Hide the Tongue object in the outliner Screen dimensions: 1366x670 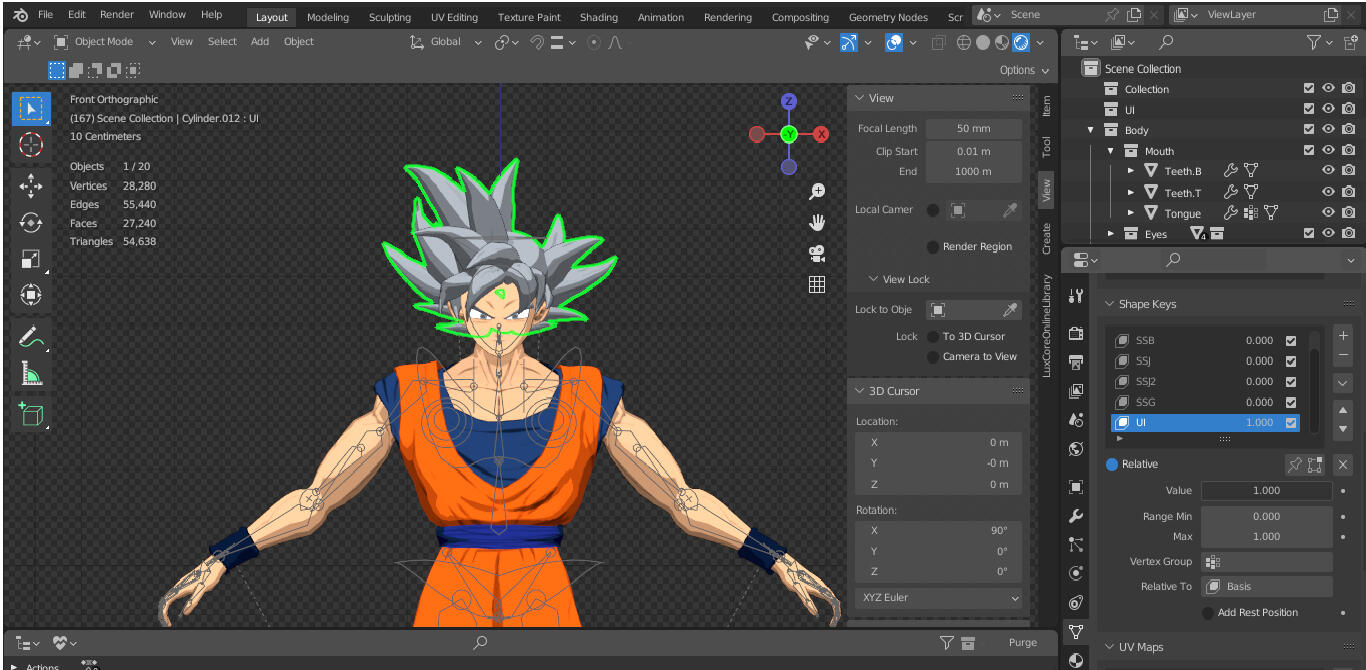[1327, 212]
